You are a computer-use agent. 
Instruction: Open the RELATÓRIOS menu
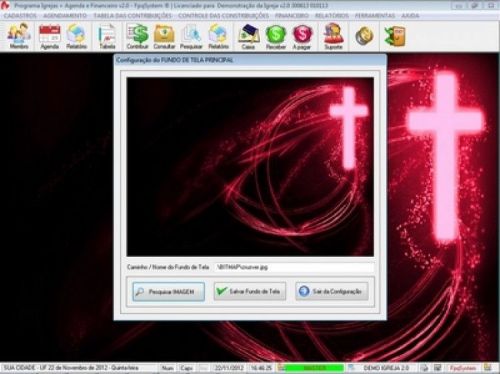tap(332, 16)
